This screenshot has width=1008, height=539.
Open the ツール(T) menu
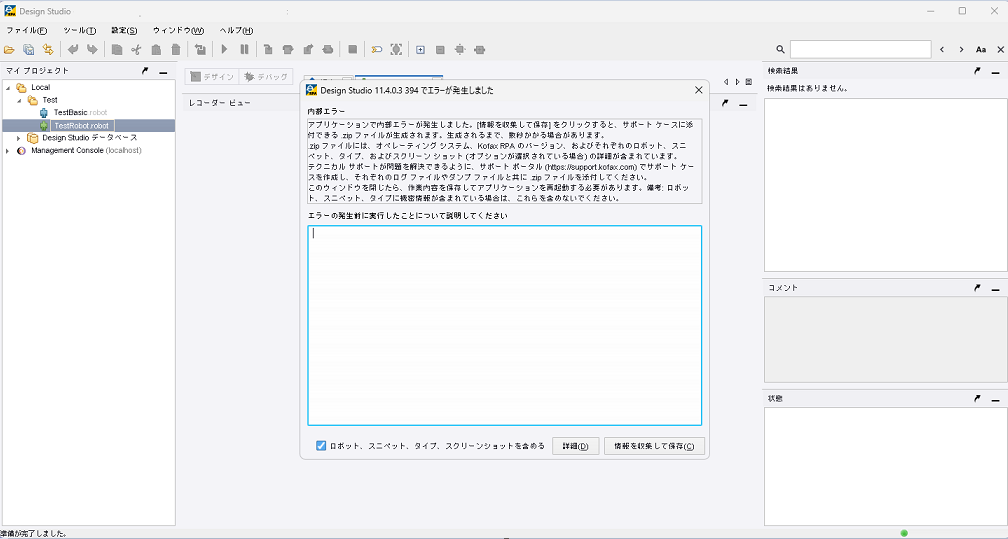[80, 30]
